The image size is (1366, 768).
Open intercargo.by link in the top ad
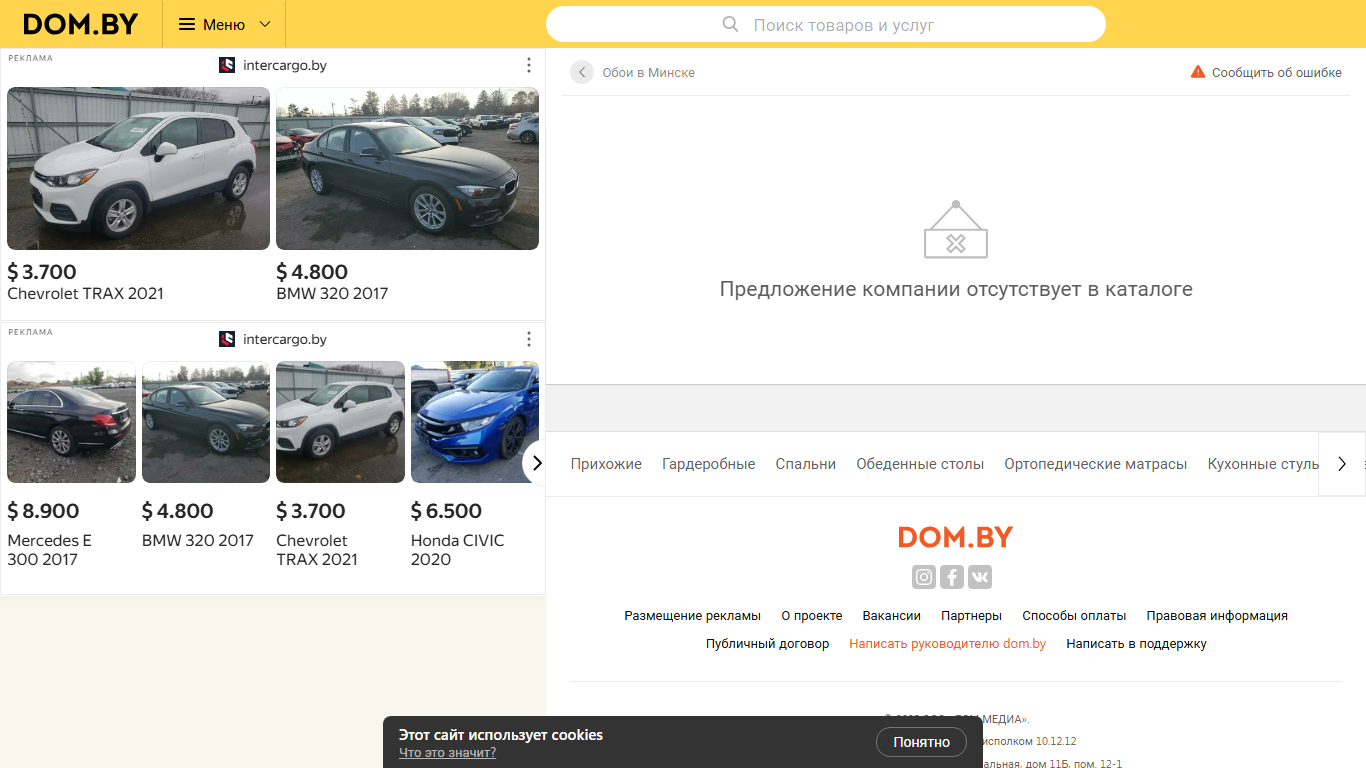(285, 65)
